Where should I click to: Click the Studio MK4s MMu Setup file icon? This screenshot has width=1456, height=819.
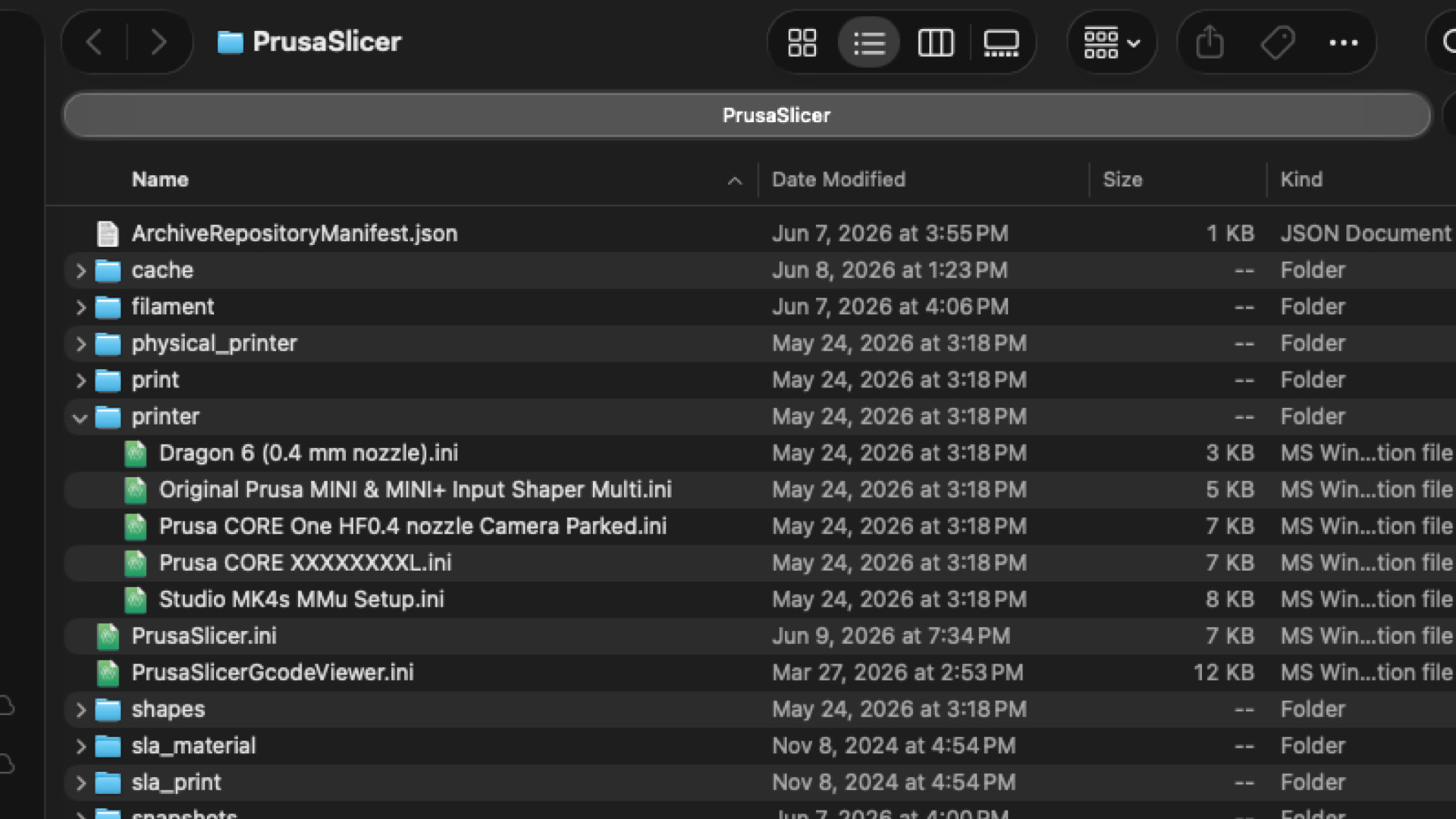point(135,600)
